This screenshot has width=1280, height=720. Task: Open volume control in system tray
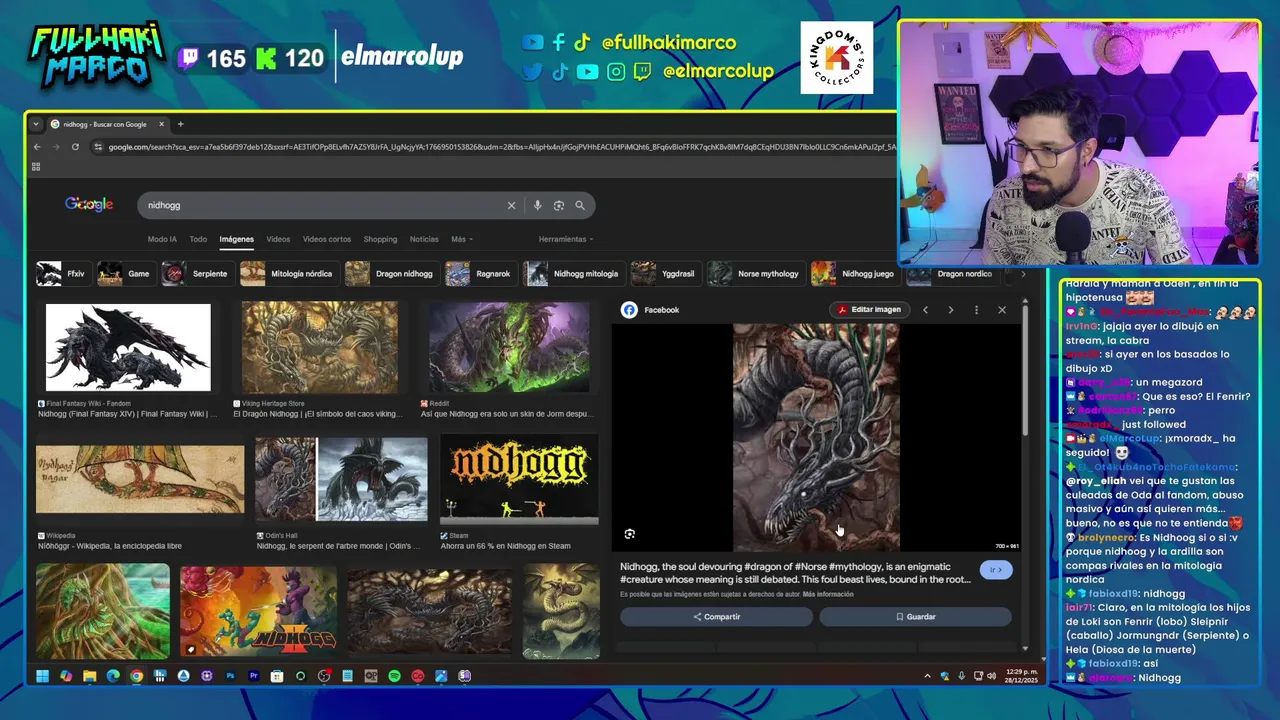[x=991, y=676]
